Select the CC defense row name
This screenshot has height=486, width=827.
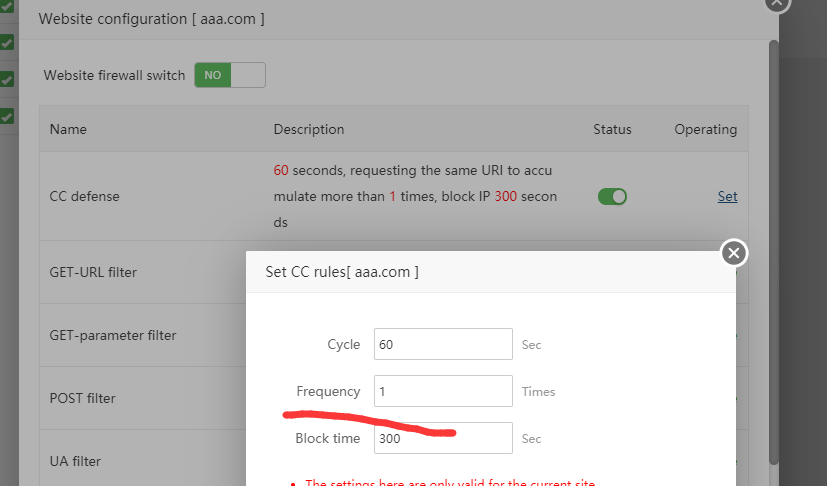click(84, 197)
